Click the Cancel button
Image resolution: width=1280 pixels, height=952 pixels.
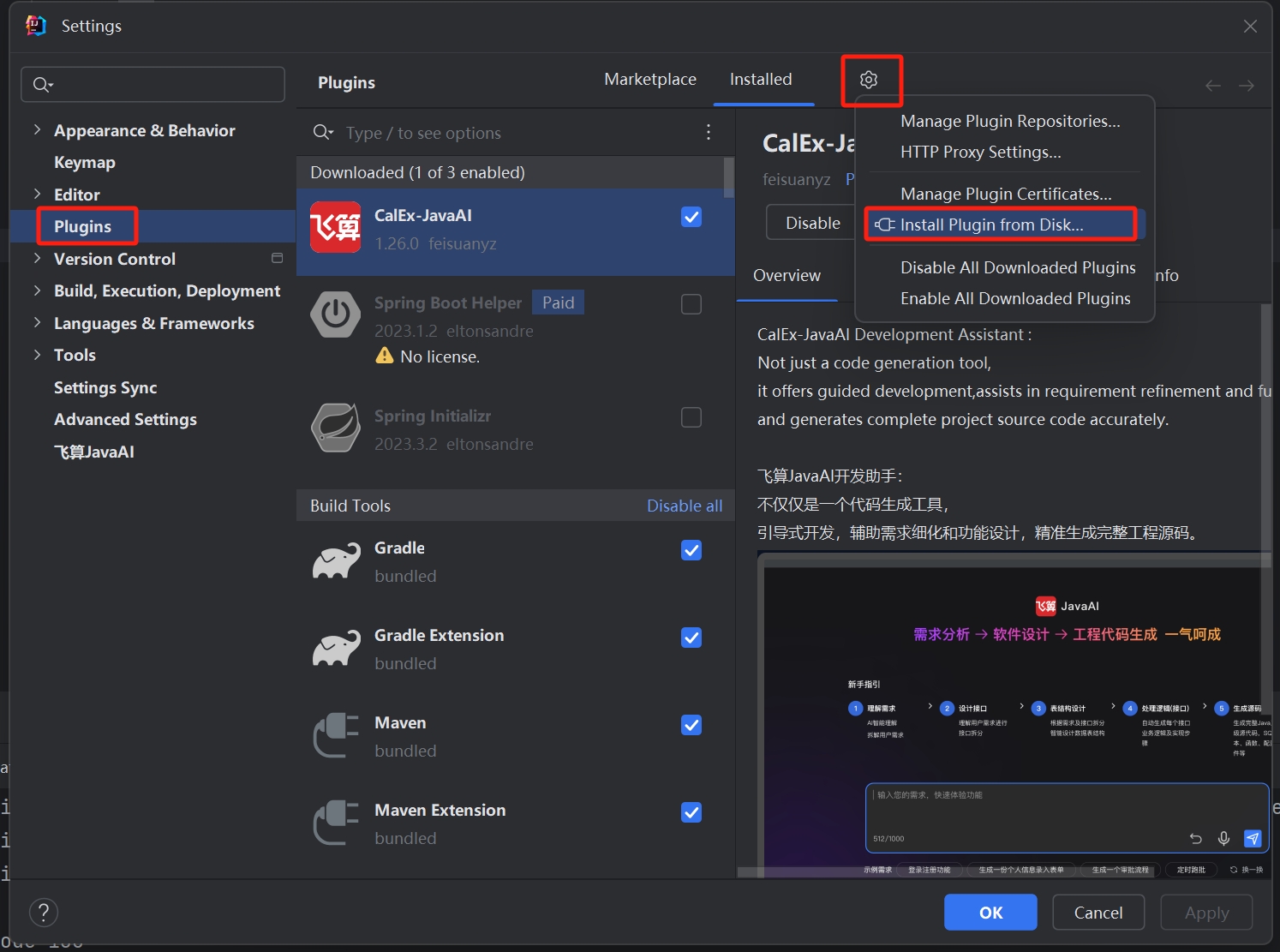(x=1098, y=913)
